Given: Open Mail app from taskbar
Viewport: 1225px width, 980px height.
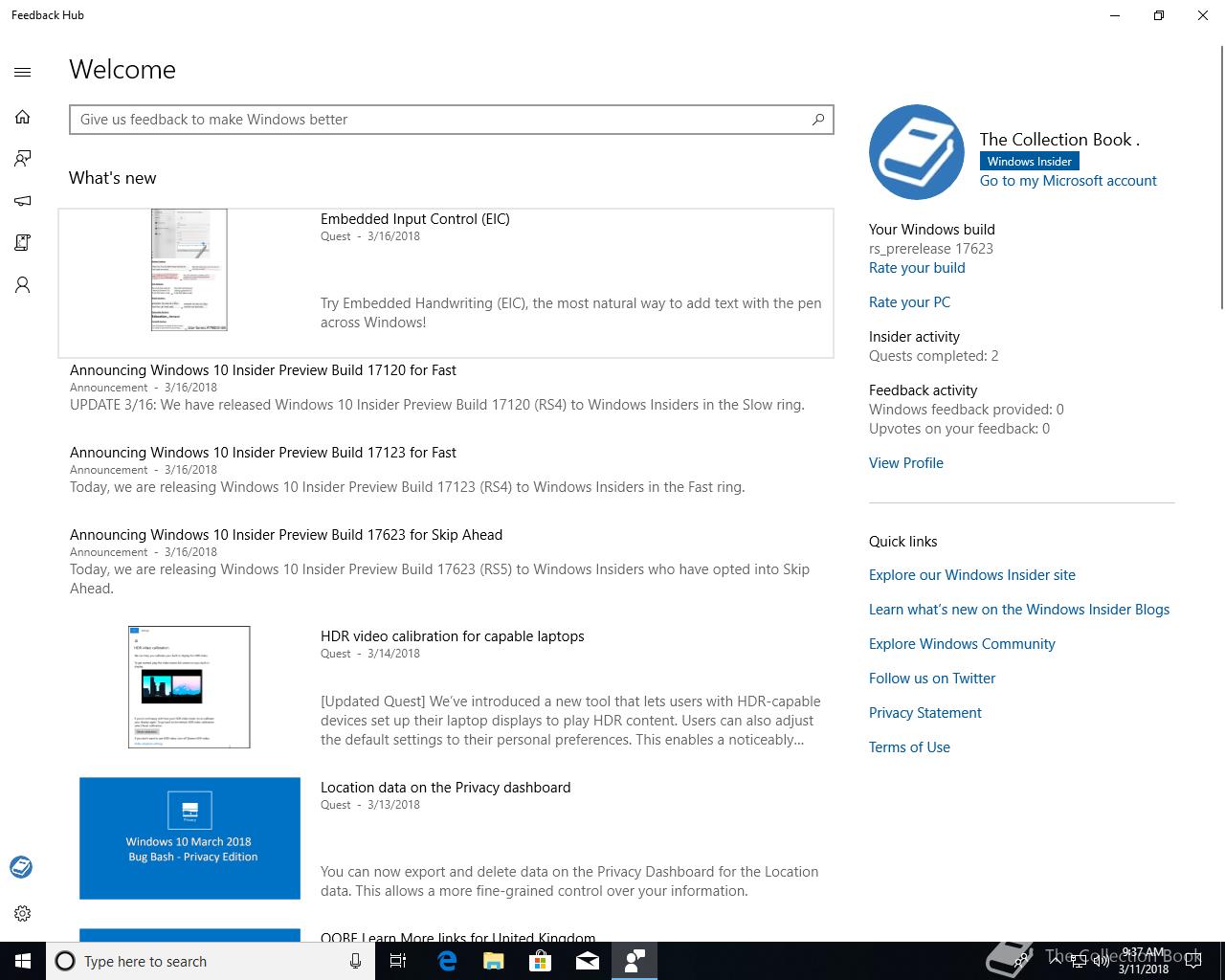Looking at the screenshot, I should click(x=588, y=961).
